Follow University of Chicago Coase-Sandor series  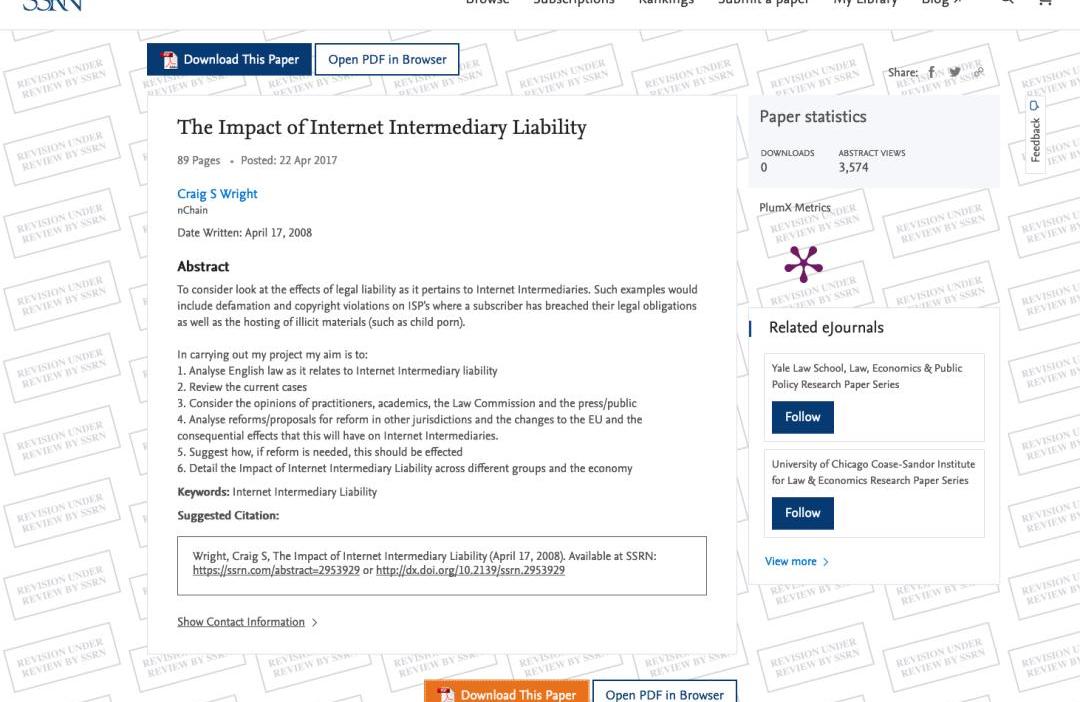[x=802, y=513]
